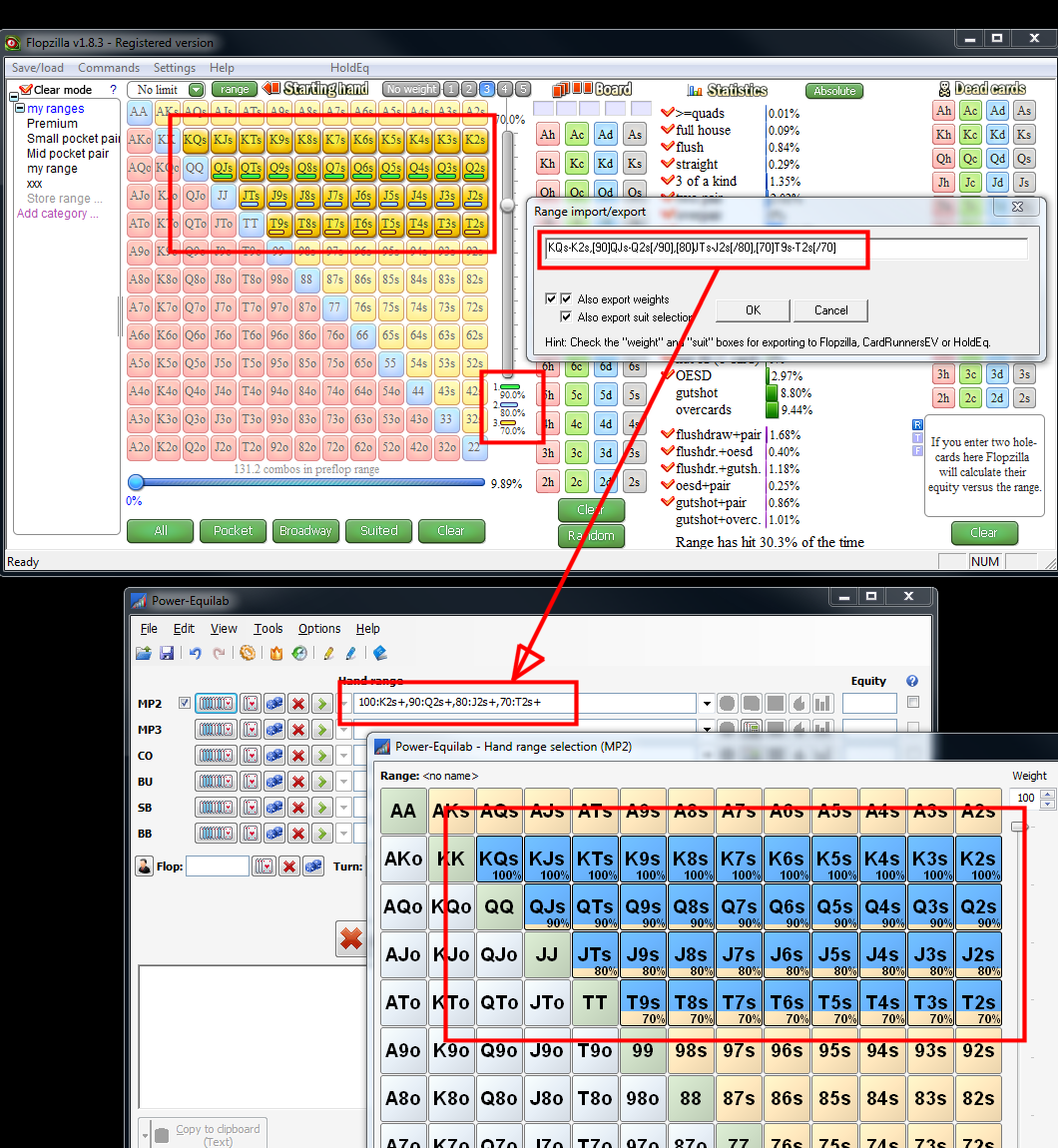
Task: Click flop random dice icon
Action: click(313, 866)
